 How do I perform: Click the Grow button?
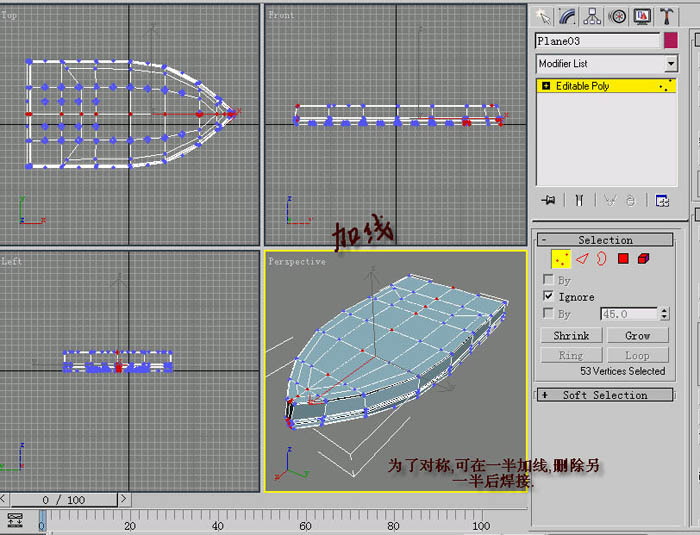pos(638,335)
